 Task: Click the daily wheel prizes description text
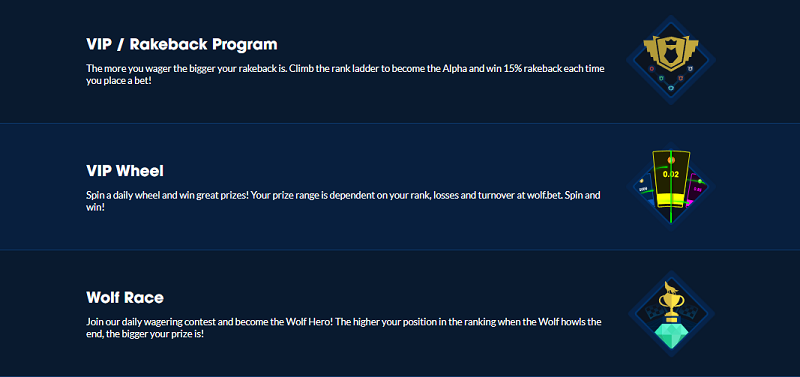tap(343, 202)
